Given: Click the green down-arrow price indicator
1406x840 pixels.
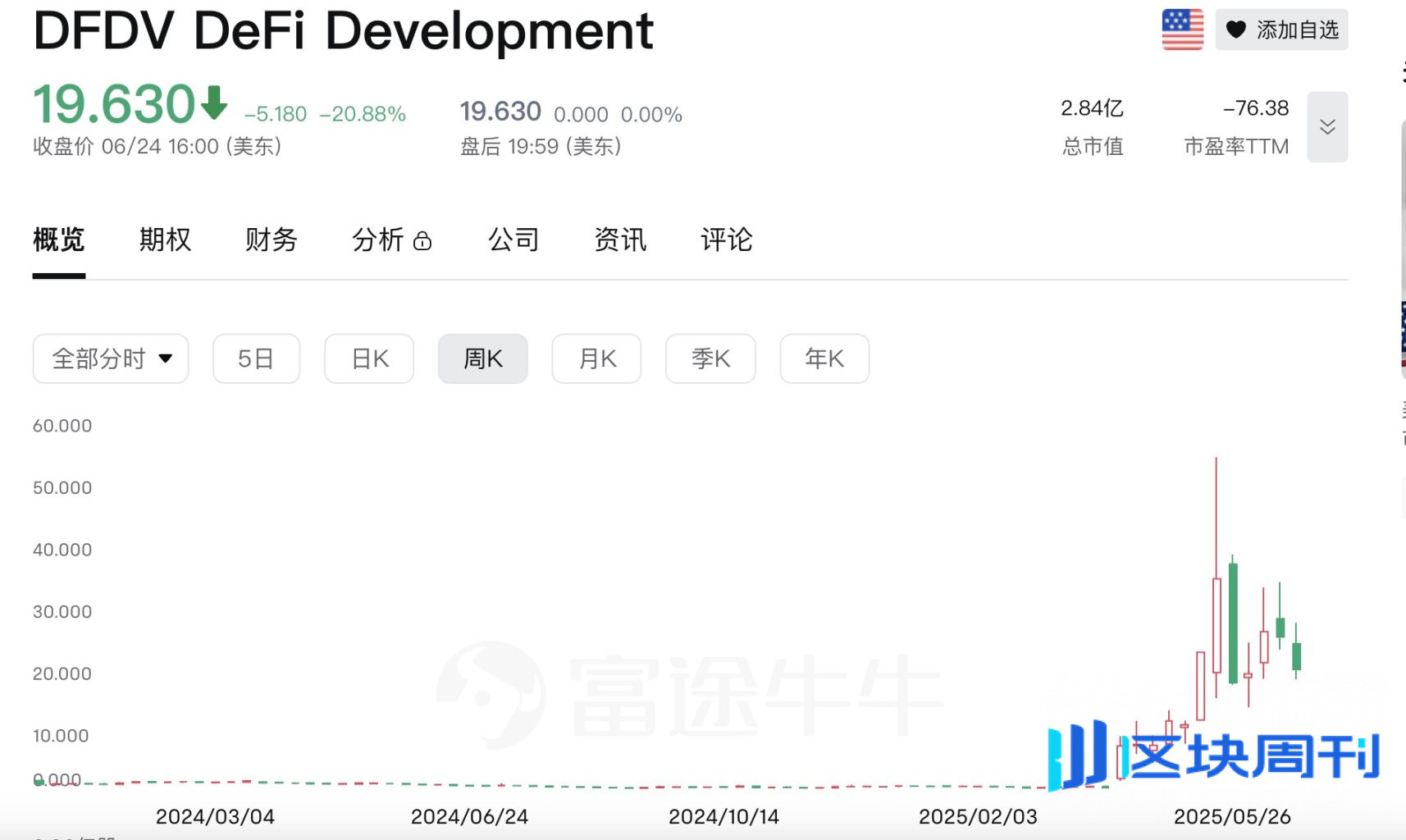Looking at the screenshot, I should (x=214, y=103).
